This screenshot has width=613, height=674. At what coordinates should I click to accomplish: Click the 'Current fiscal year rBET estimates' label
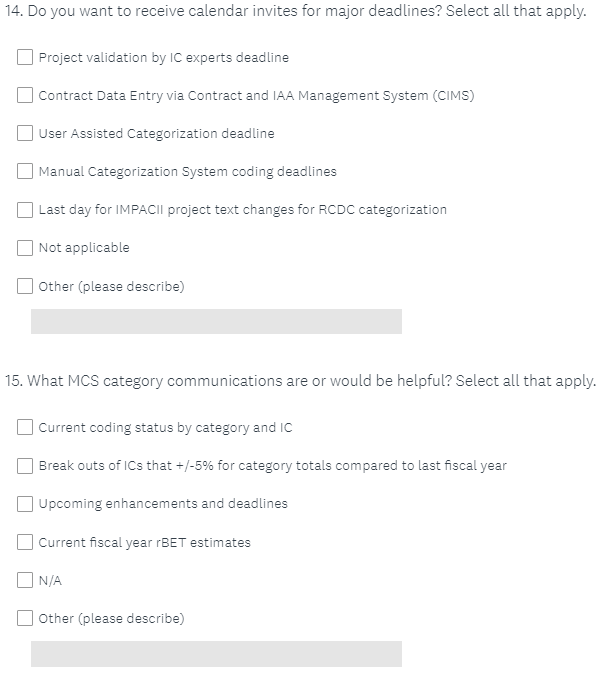coord(145,542)
